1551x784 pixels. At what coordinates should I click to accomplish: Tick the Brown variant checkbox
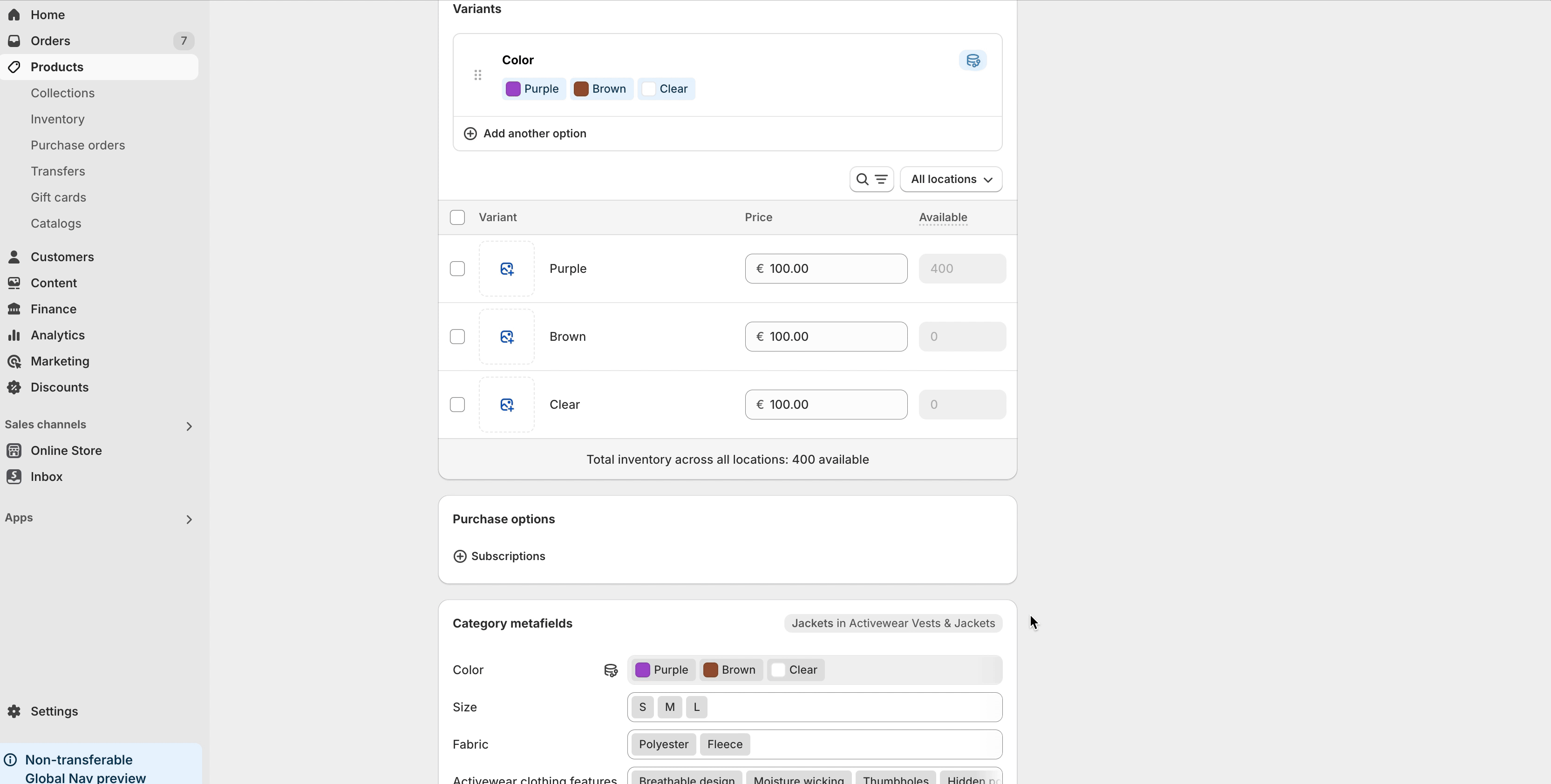click(457, 337)
